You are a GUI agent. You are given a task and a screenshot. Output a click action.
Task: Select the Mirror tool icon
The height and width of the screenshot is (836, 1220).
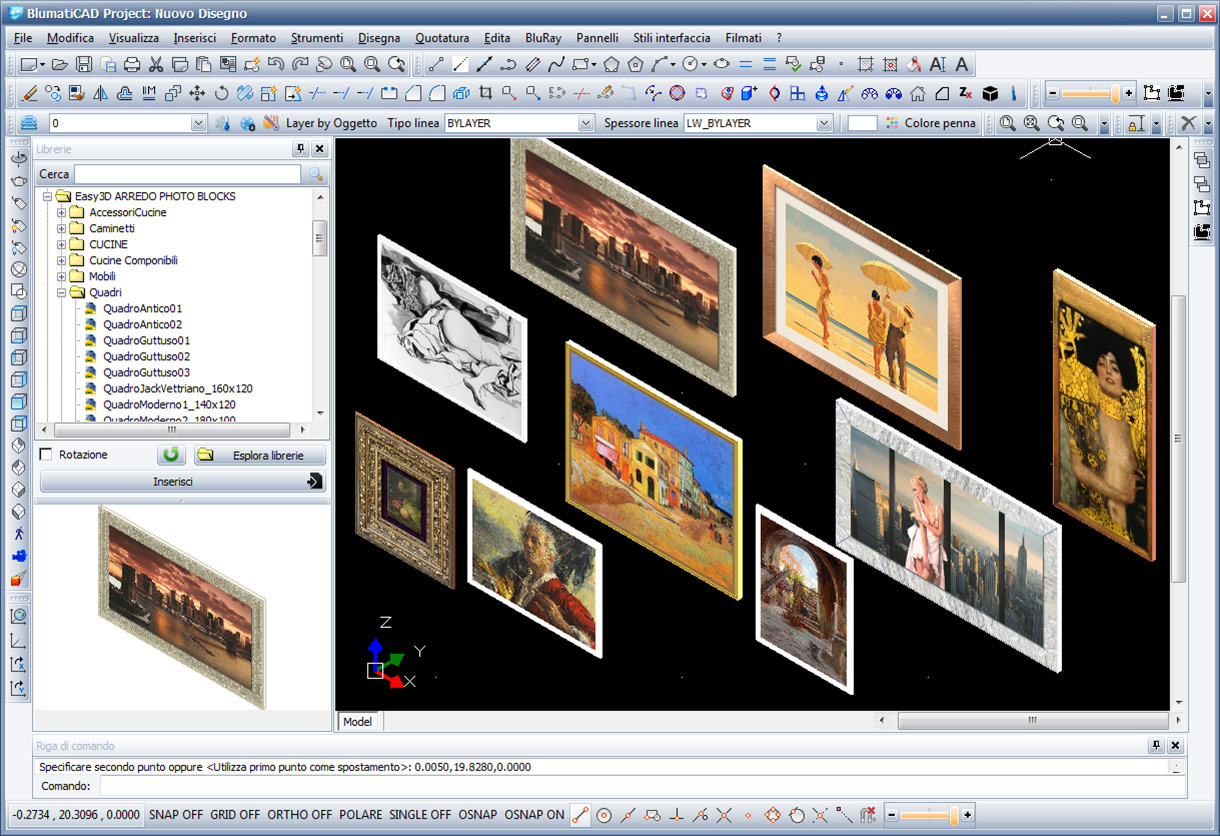[x=100, y=94]
